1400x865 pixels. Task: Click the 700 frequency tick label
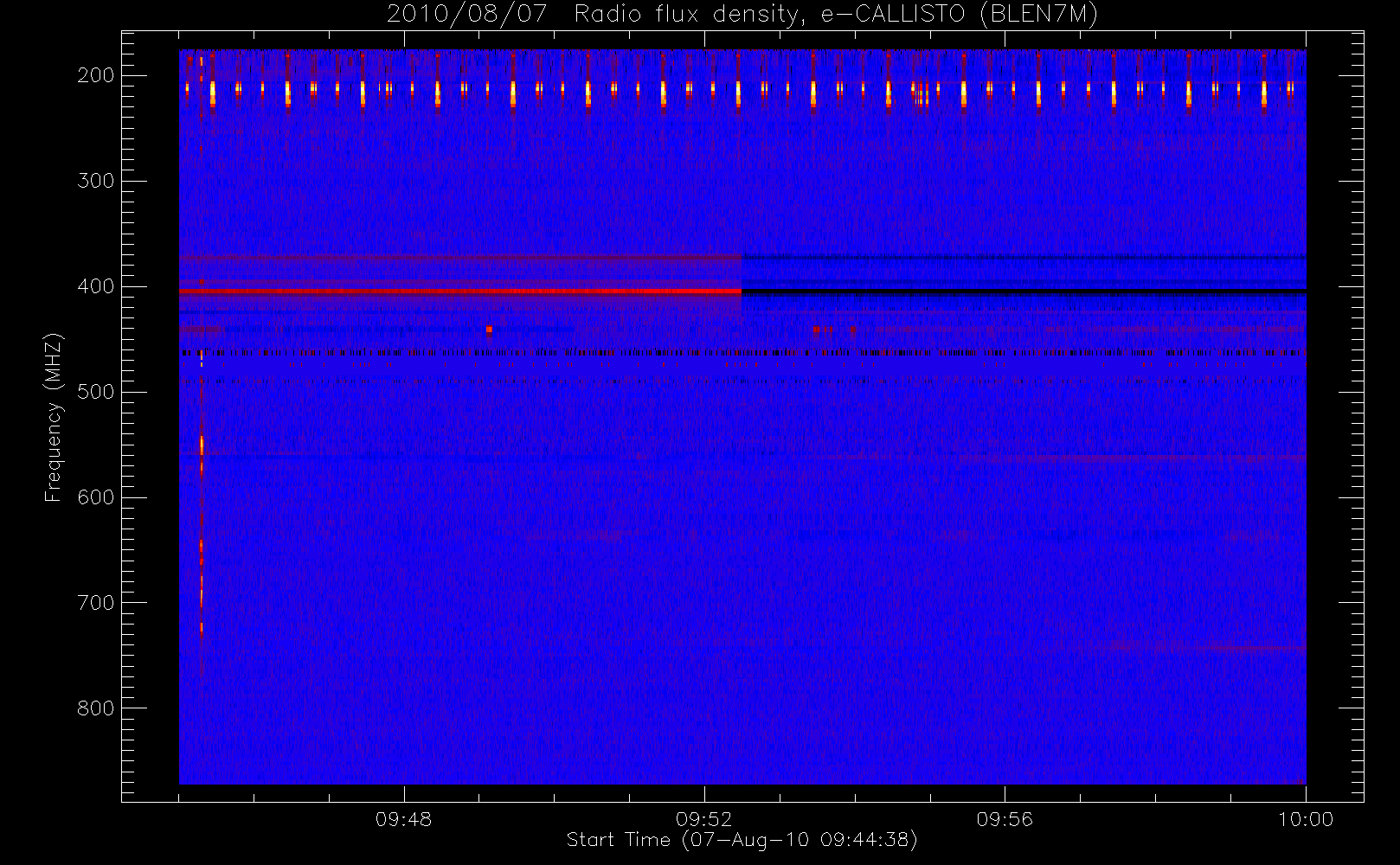pos(96,603)
